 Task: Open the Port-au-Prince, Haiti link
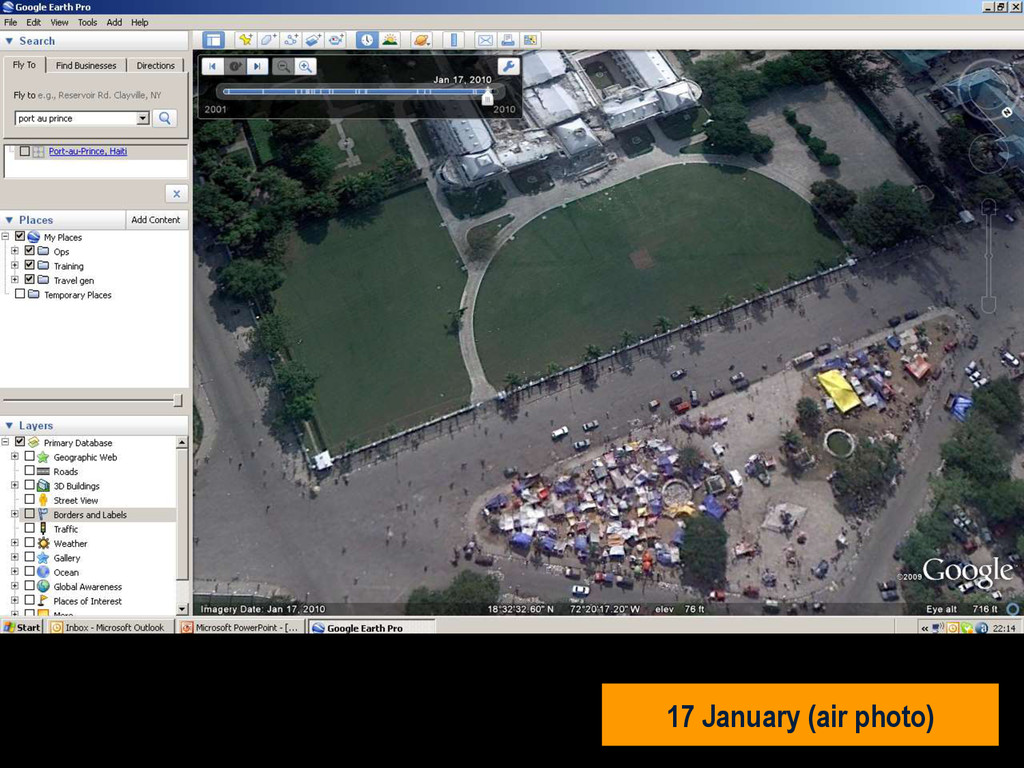point(88,151)
